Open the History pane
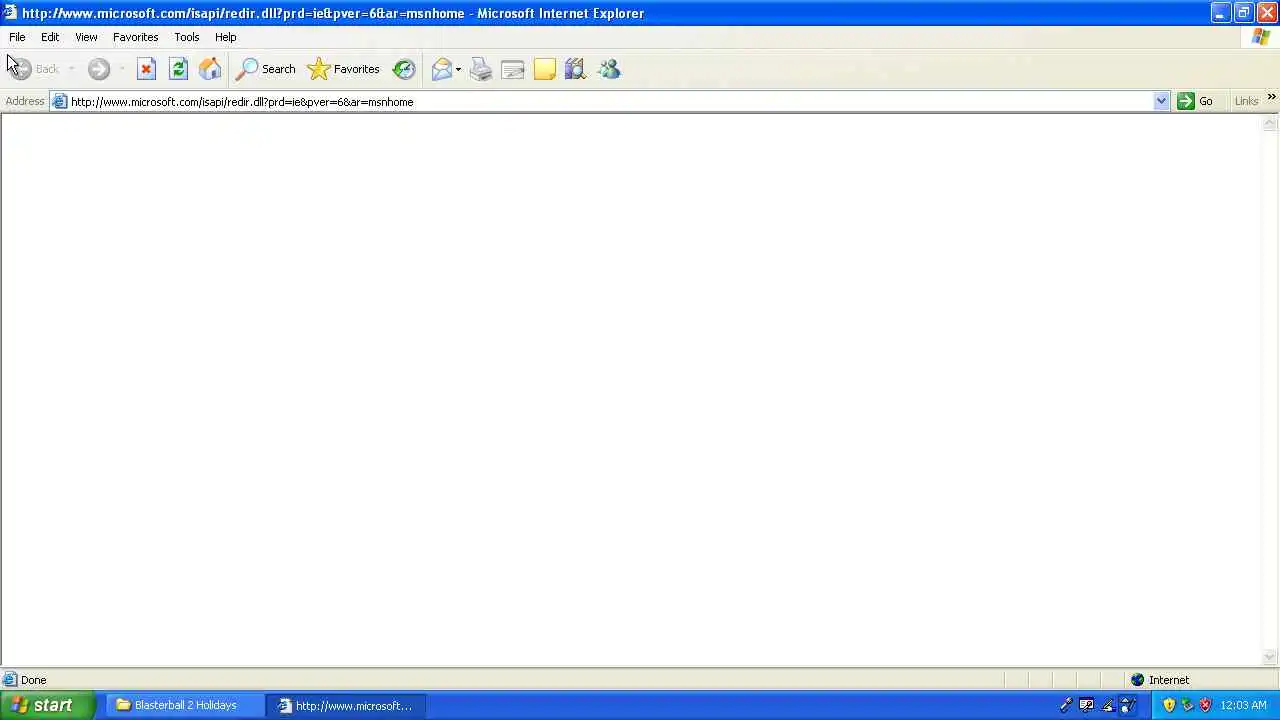Screen dimensions: 1280x720 point(404,69)
